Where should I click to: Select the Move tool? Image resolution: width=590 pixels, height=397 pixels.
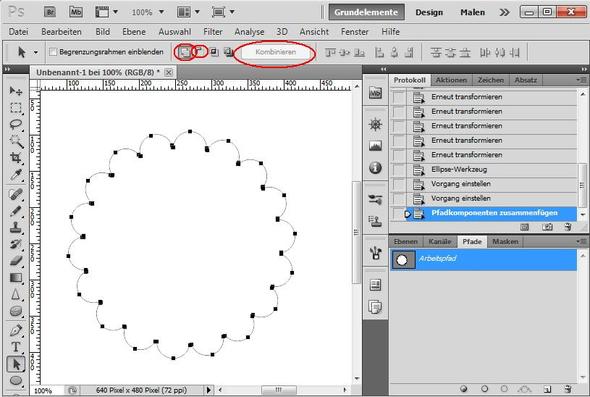tap(15, 91)
